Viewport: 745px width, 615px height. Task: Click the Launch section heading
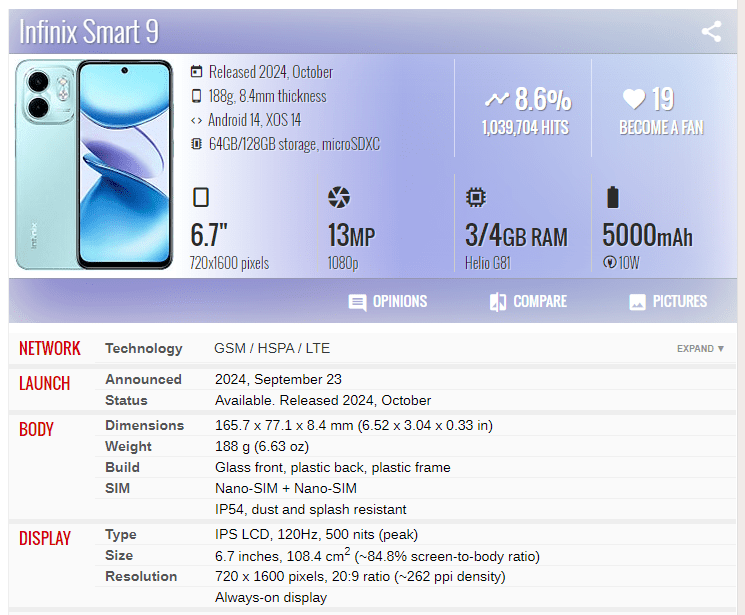coord(45,384)
